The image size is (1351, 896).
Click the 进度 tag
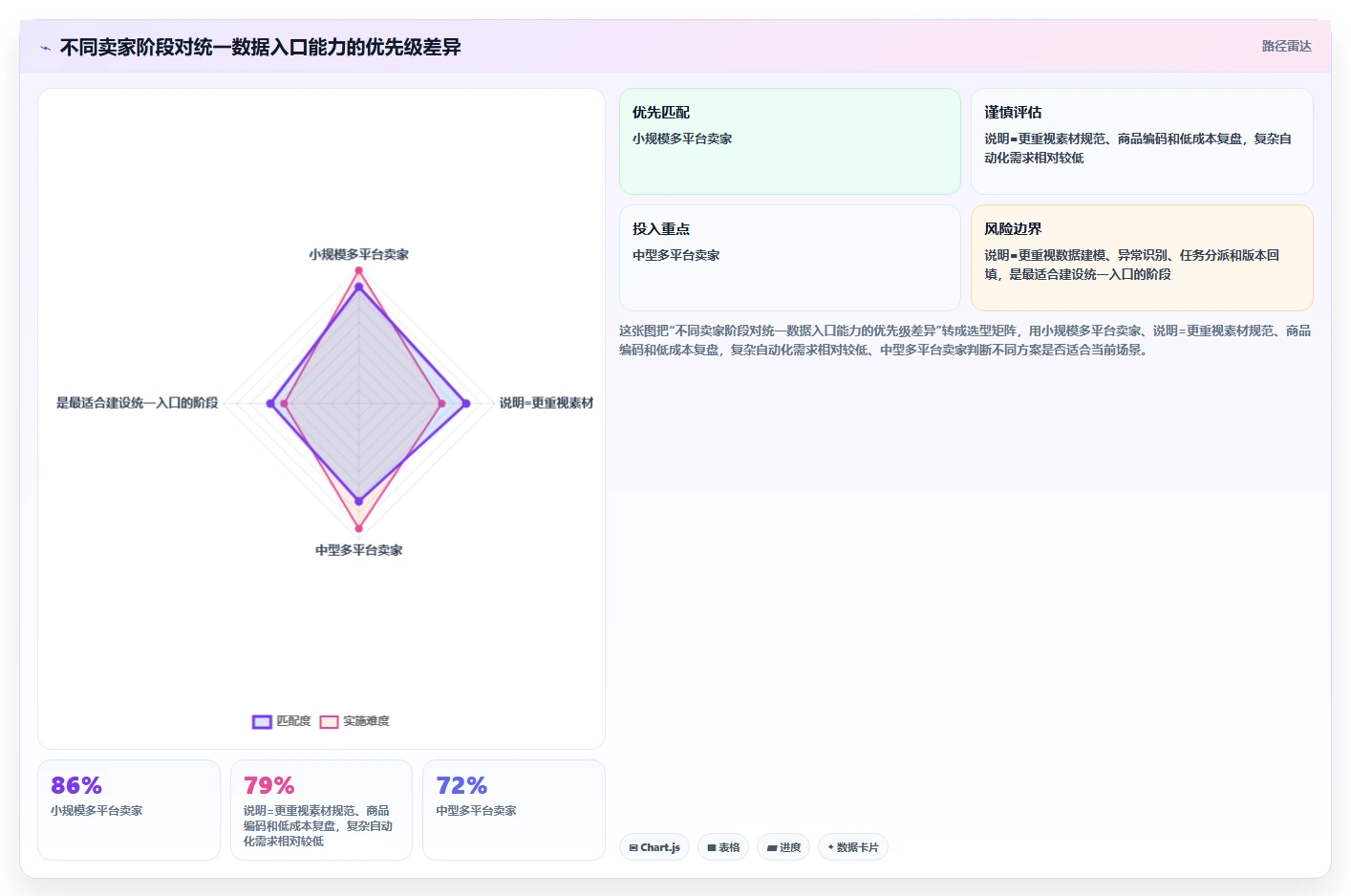pos(783,847)
